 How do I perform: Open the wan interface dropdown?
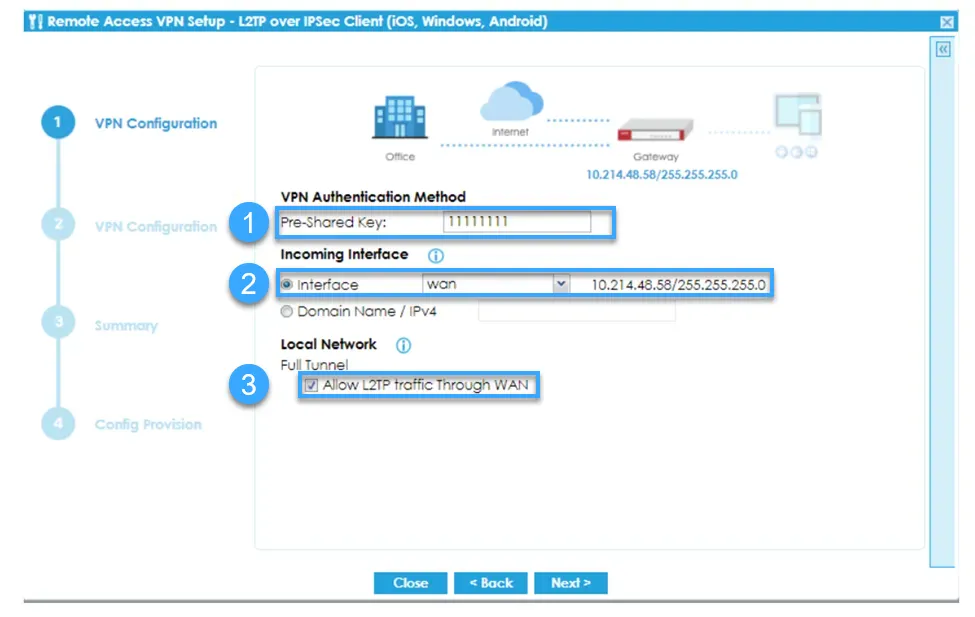(560, 284)
